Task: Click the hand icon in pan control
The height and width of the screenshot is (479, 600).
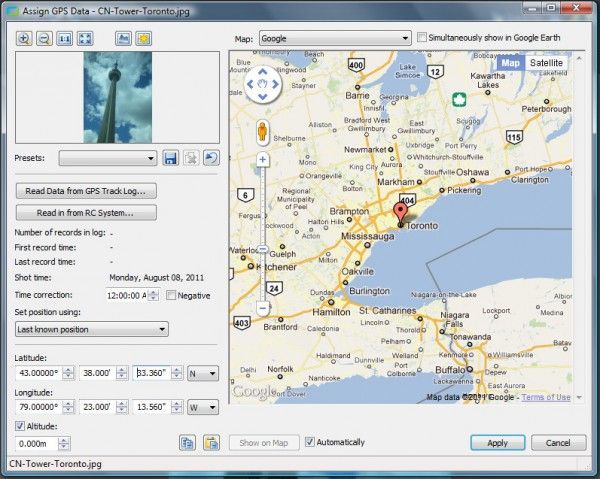Action: click(262, 84)
